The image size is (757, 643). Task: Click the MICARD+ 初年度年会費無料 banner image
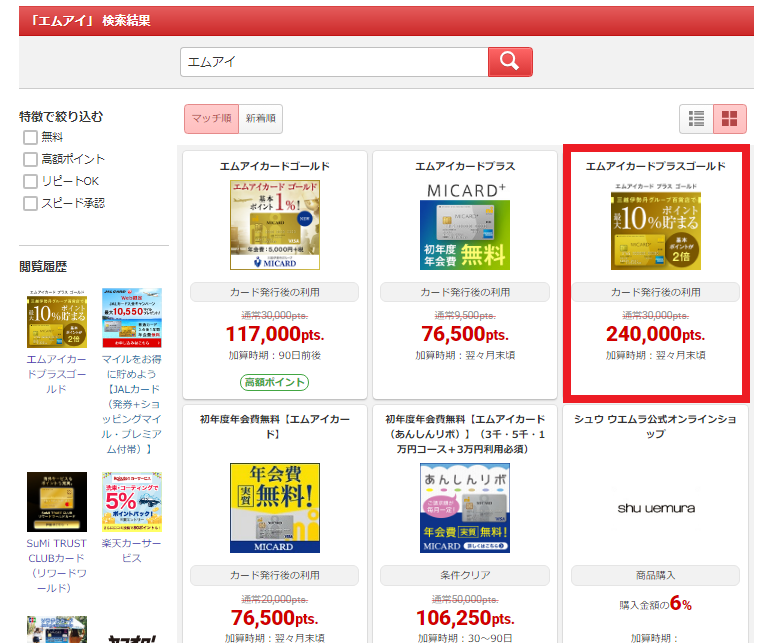[465, 225]
